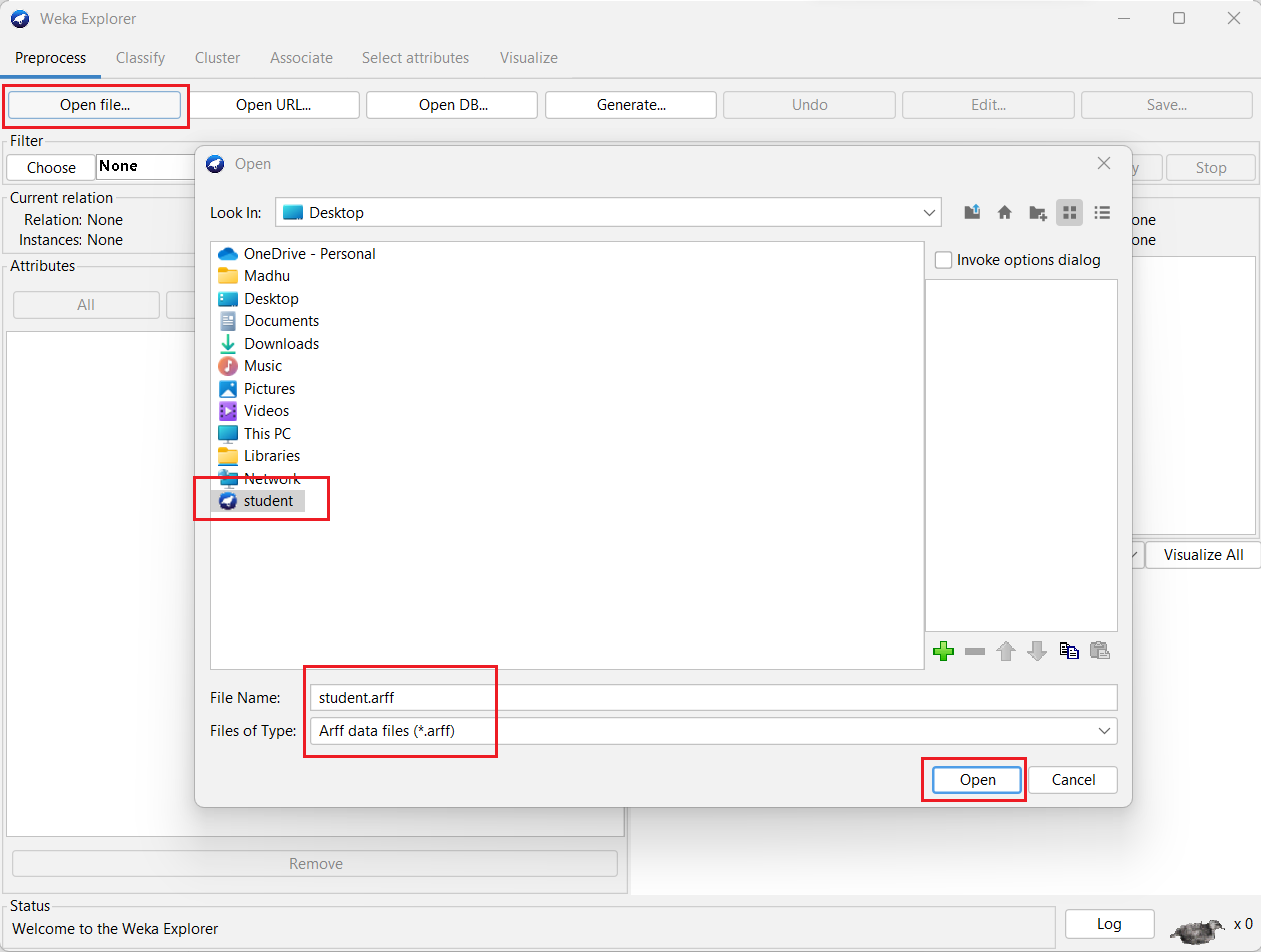This screenshot has width=1261, height=952.
Task: Click the Undo button
Action: click(x=809, y=105)
